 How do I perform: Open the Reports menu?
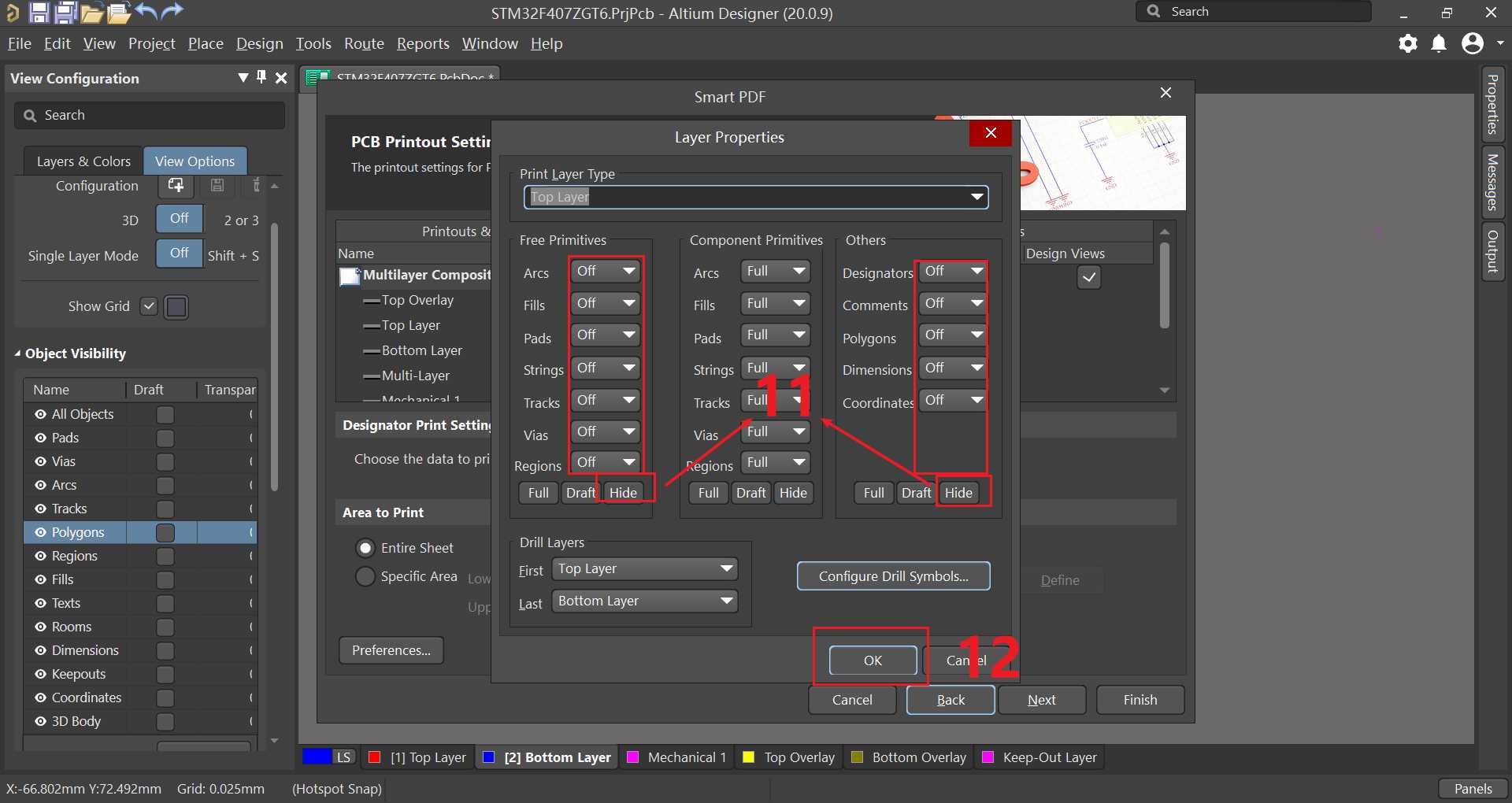[x=423, y=43]
